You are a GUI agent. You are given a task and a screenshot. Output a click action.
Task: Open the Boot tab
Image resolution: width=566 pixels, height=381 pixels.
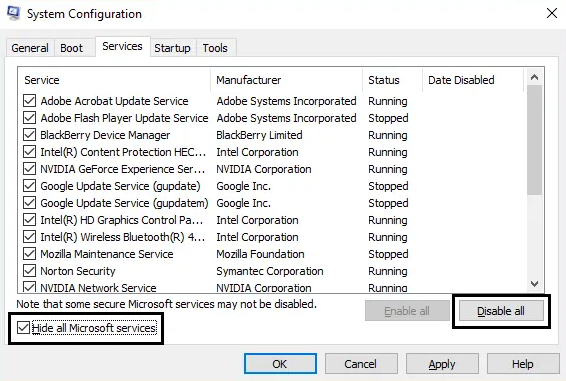[x=71, y=48]
